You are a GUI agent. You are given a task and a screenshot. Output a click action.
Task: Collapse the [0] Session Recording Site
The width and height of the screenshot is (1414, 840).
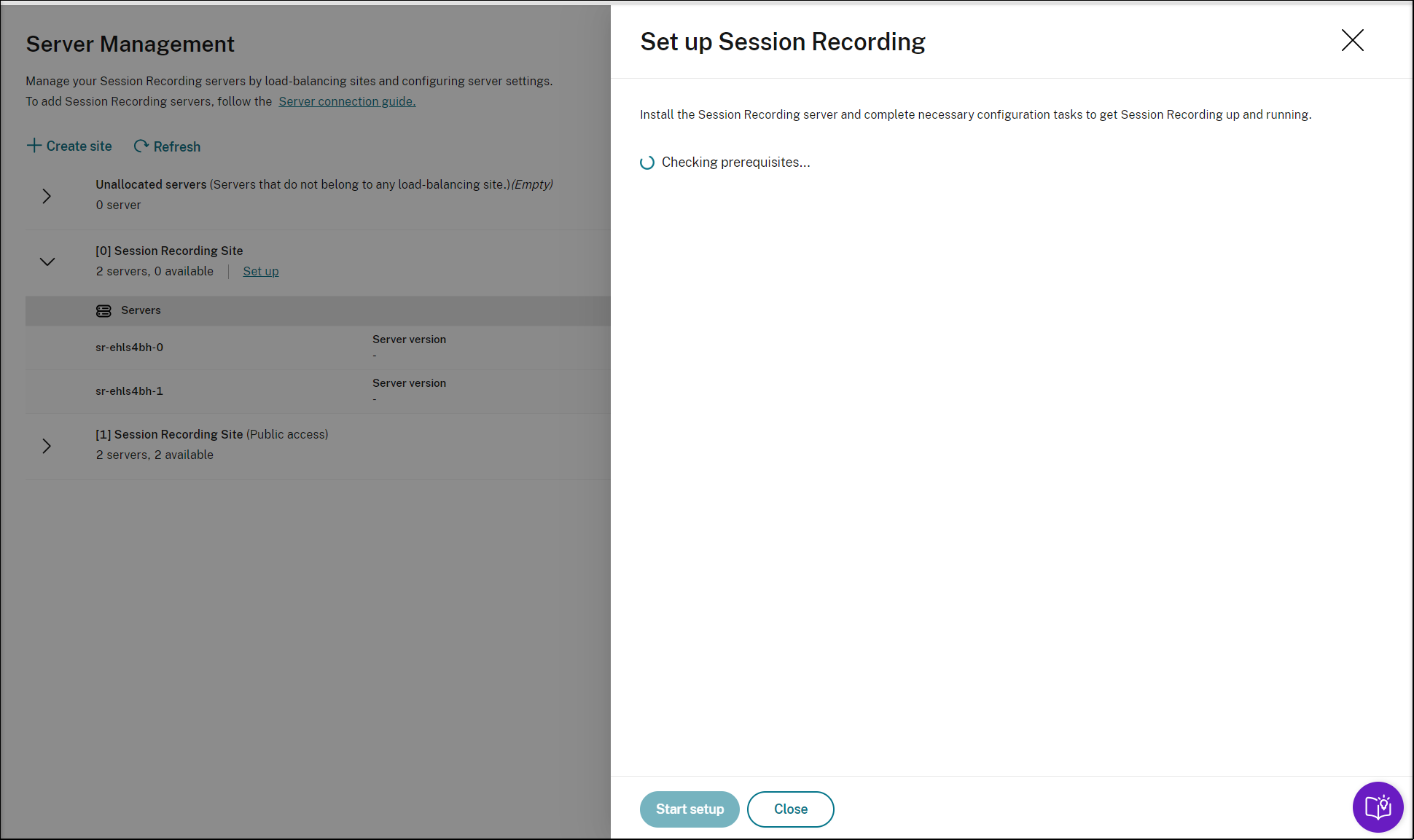tap(47, 262)
